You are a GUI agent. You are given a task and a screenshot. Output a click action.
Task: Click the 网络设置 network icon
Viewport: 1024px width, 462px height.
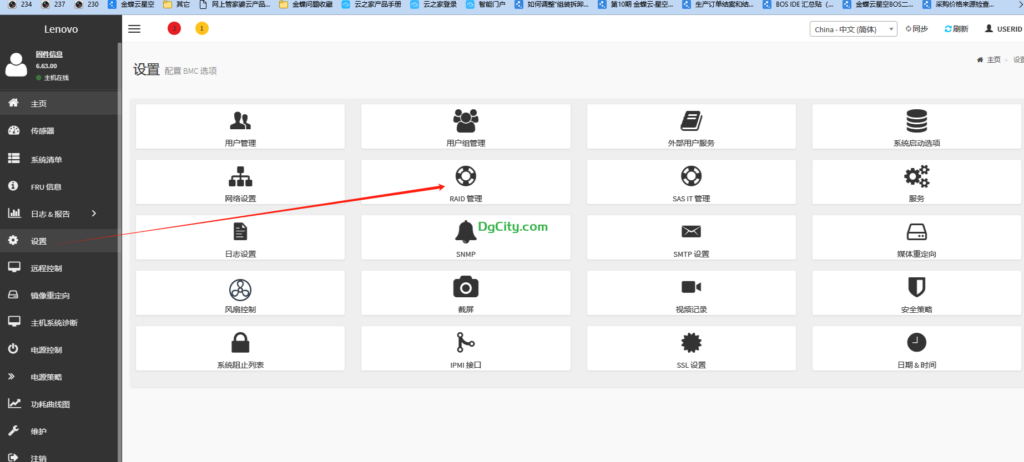(240, 177)
